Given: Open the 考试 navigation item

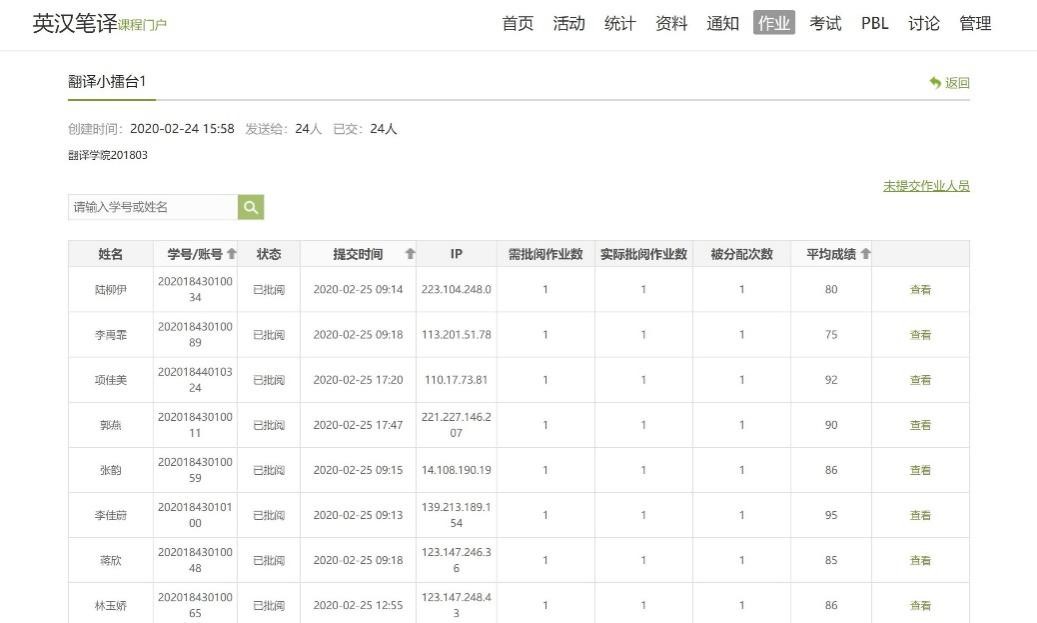Looking at the screenshot, I should tap(825, 23).
